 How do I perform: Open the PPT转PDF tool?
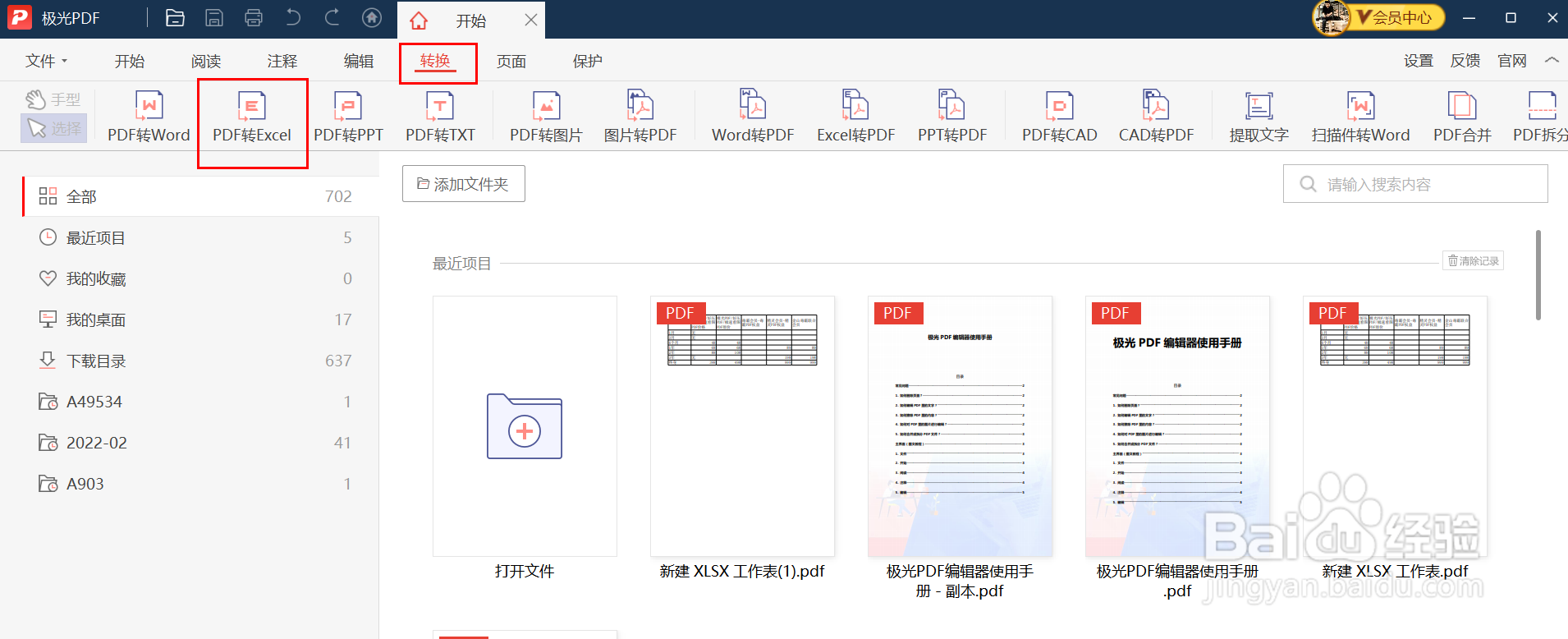[x=952, y=117]
